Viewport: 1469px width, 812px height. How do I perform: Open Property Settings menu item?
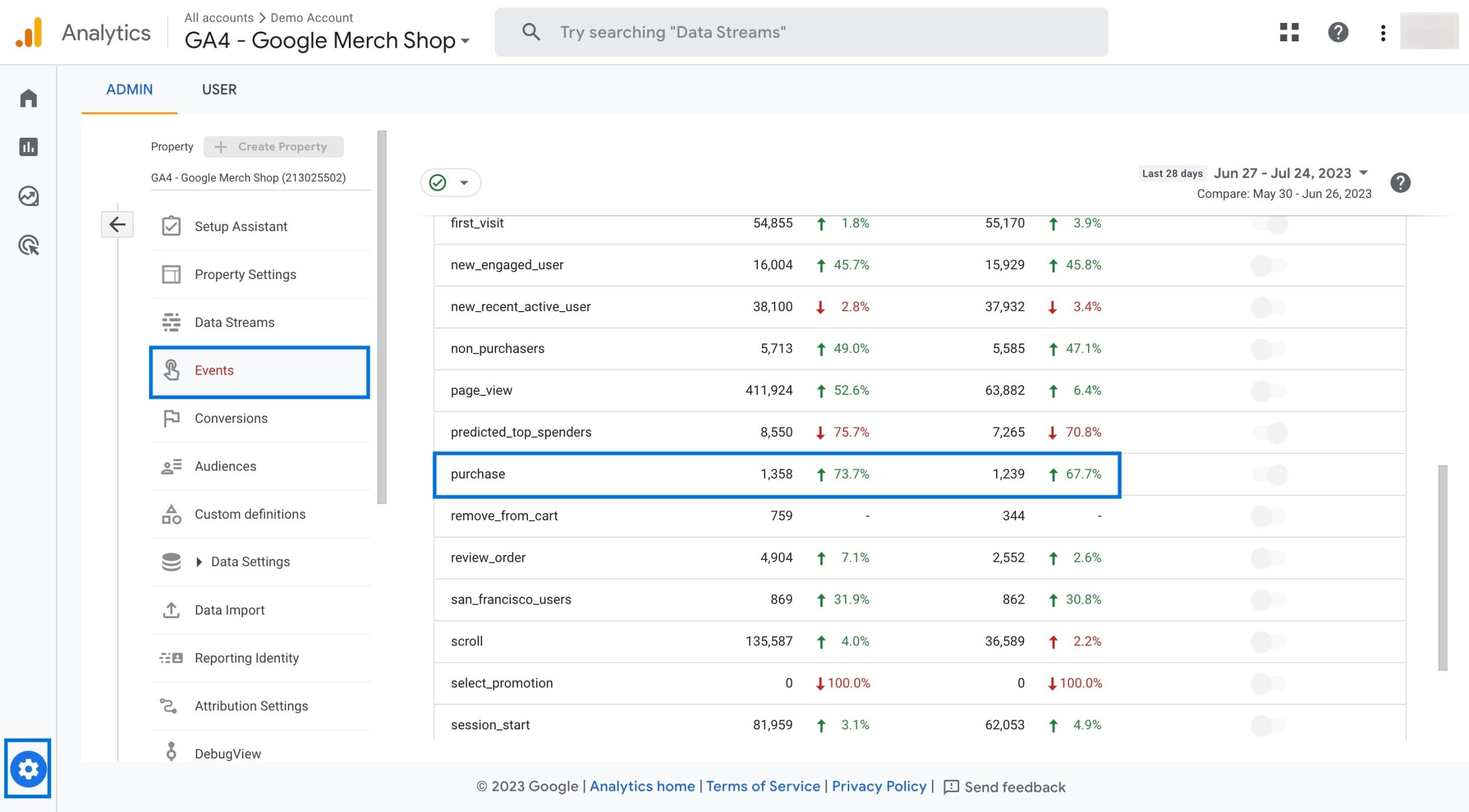click(262, 274)
